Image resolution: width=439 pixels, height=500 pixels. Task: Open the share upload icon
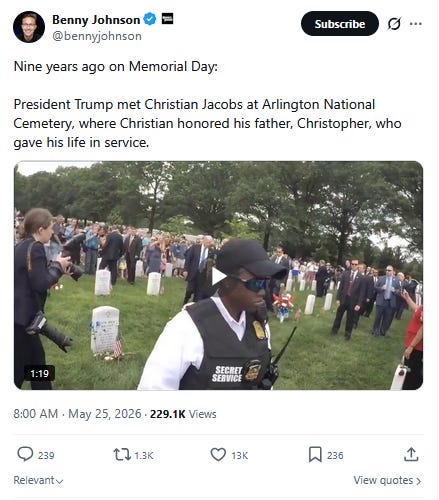point(411,454)
